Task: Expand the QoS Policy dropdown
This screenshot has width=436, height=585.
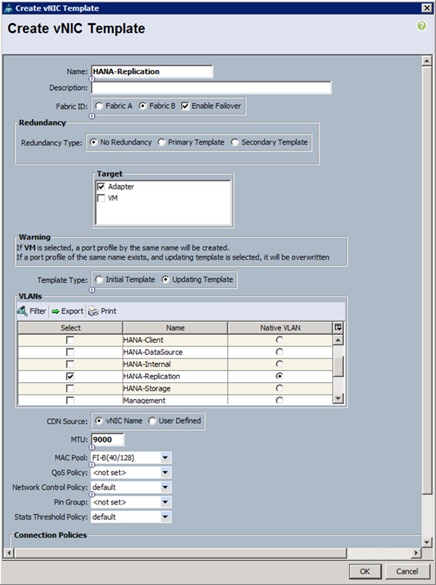Action: [166, 473]
